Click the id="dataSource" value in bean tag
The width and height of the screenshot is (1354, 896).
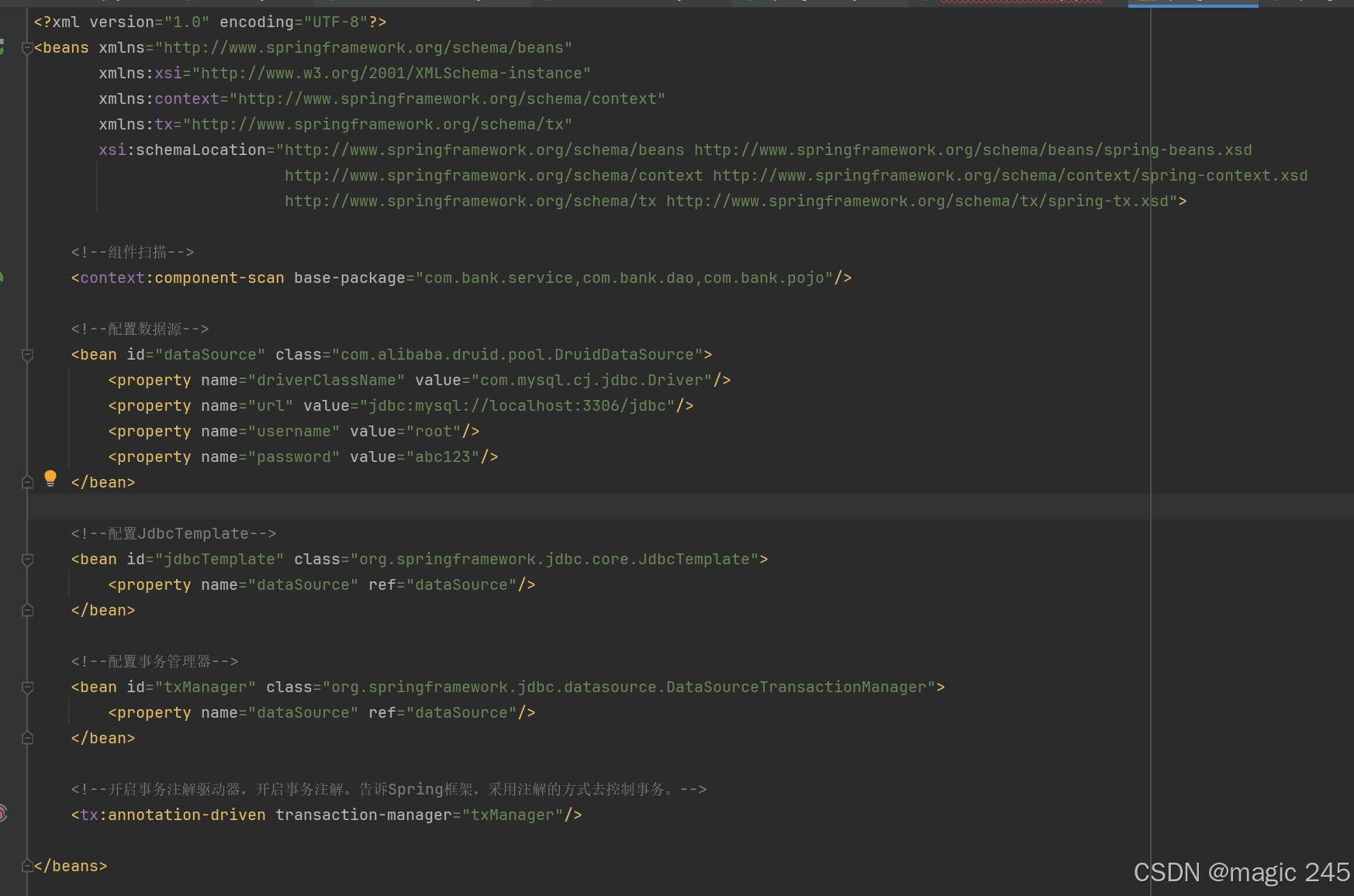click(x=210, y=355)
